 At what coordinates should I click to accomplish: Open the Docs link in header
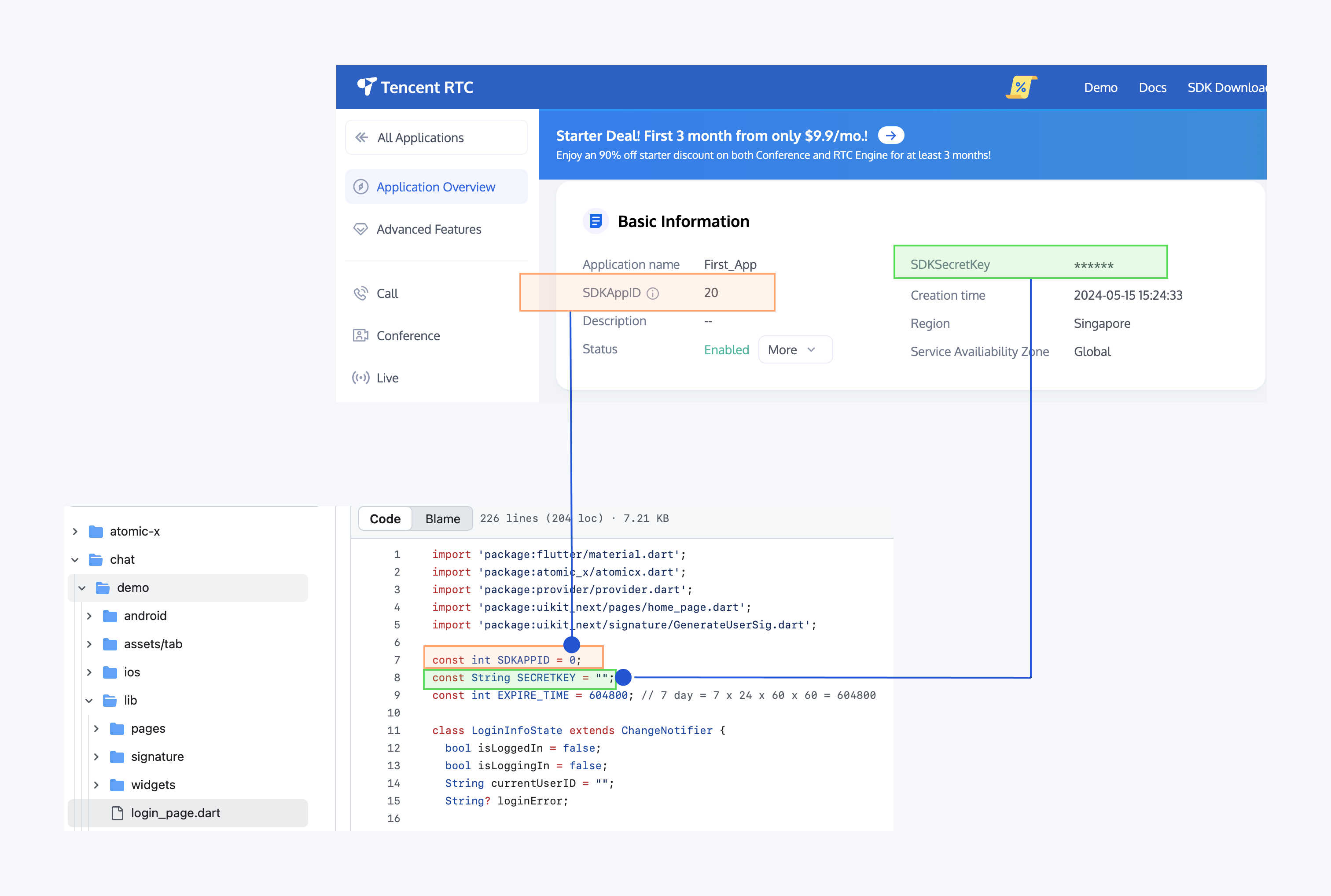pyautogui.click(x=1152, y=88)
